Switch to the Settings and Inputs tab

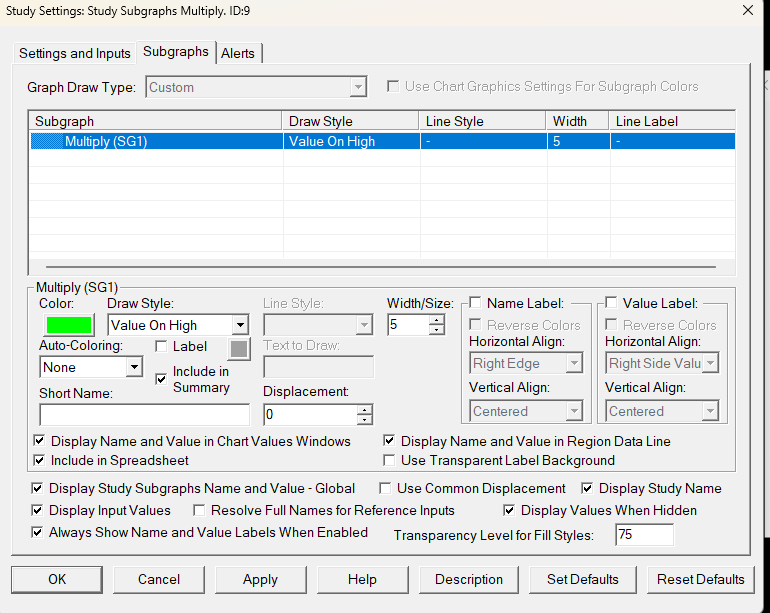tap(75, 53)
